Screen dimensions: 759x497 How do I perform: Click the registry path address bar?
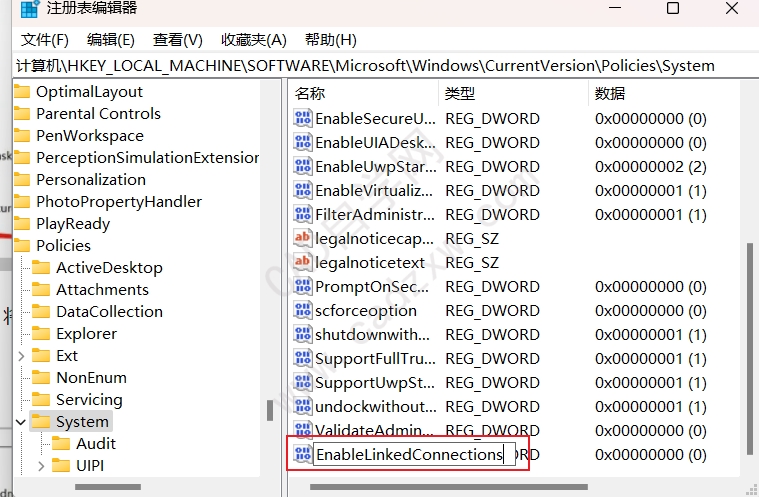pos(385,65)
